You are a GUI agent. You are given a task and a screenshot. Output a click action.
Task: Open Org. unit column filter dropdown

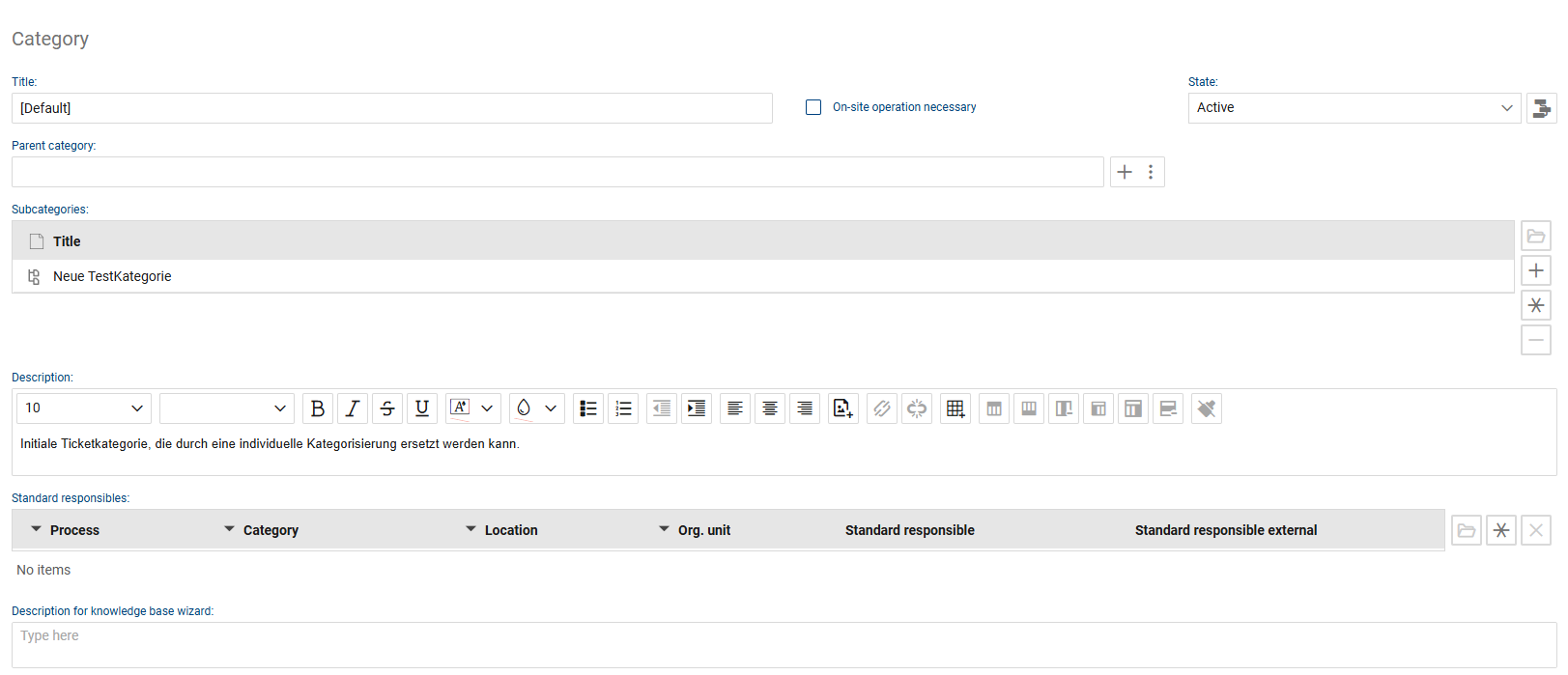(x=664, y=529)
